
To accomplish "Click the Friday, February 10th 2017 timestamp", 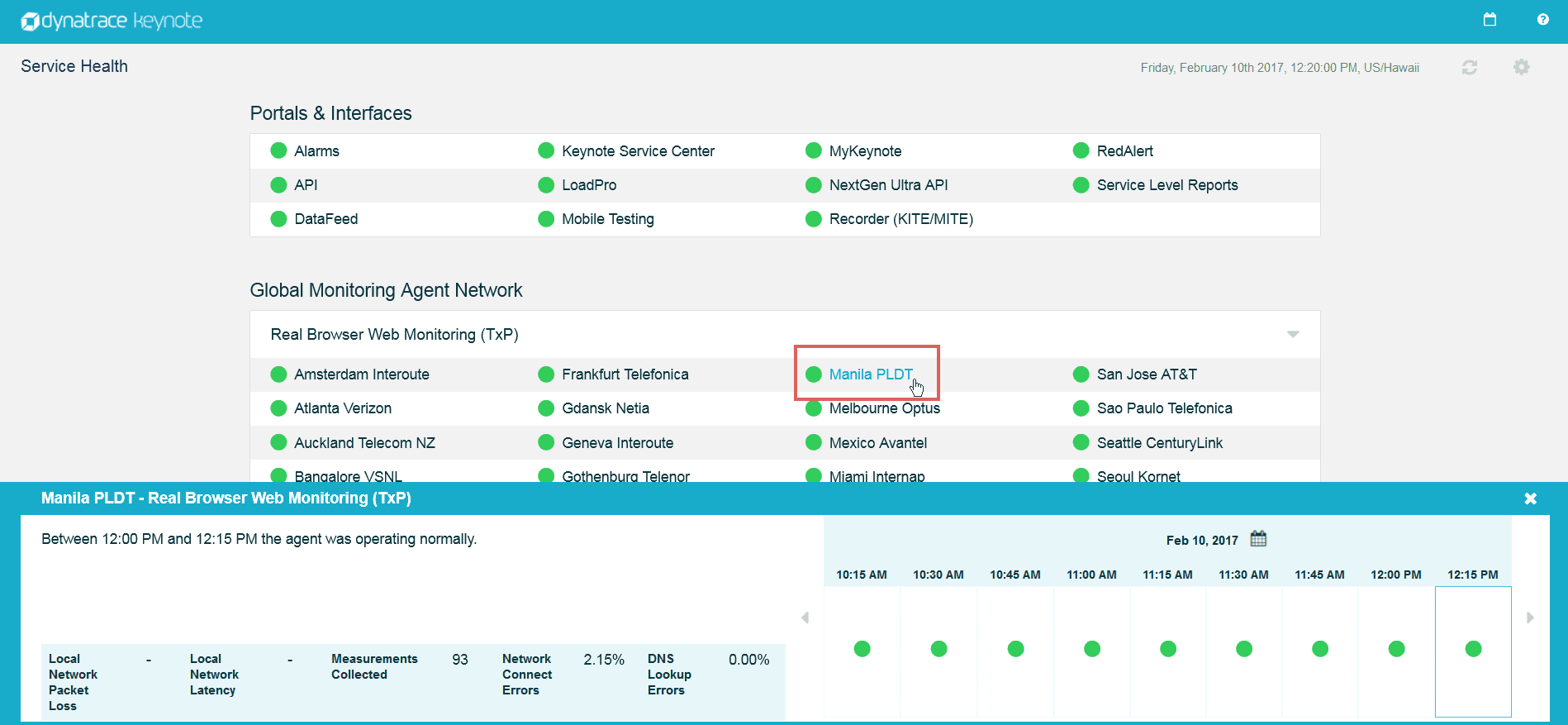I will point(1280,68).
